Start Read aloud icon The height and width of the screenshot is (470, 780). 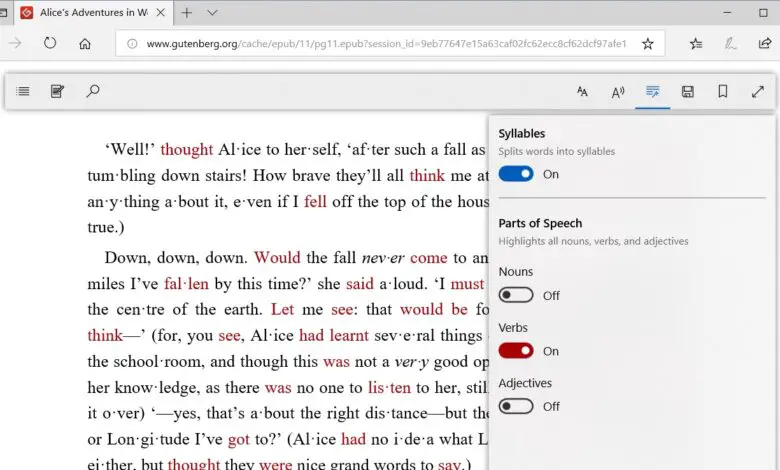617,92
